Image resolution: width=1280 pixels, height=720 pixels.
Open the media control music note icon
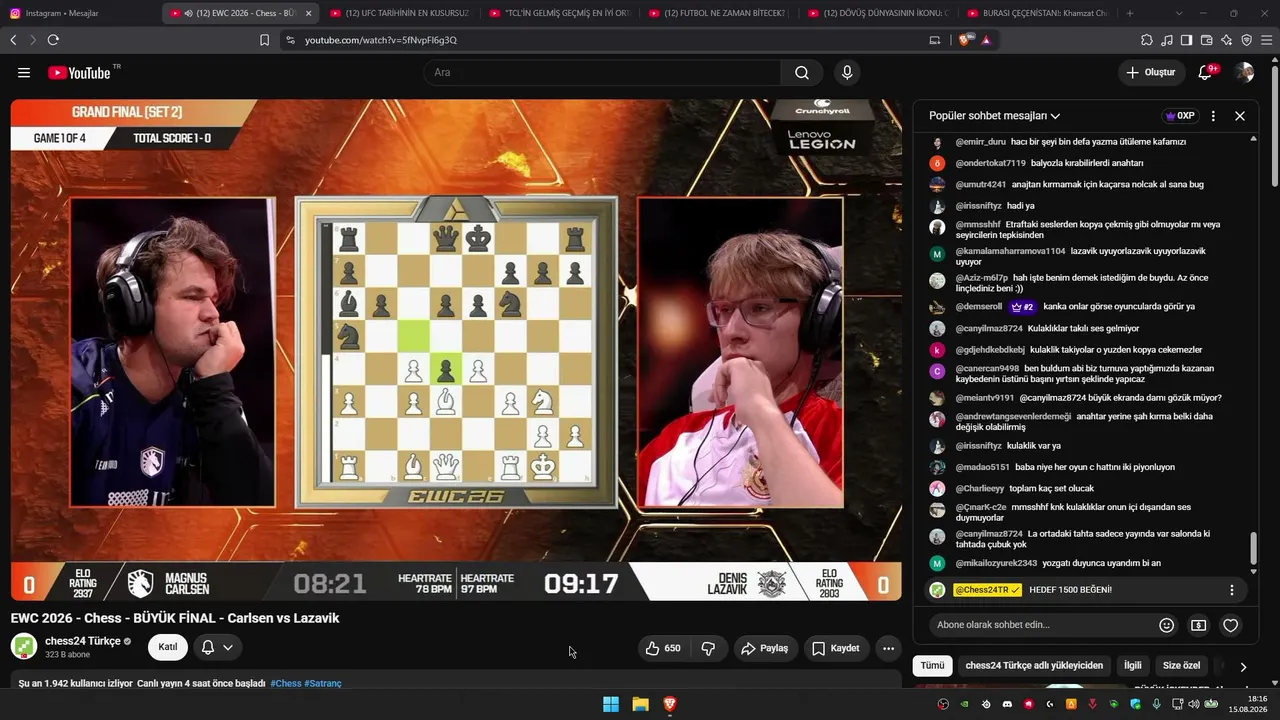click(1167, 40)
